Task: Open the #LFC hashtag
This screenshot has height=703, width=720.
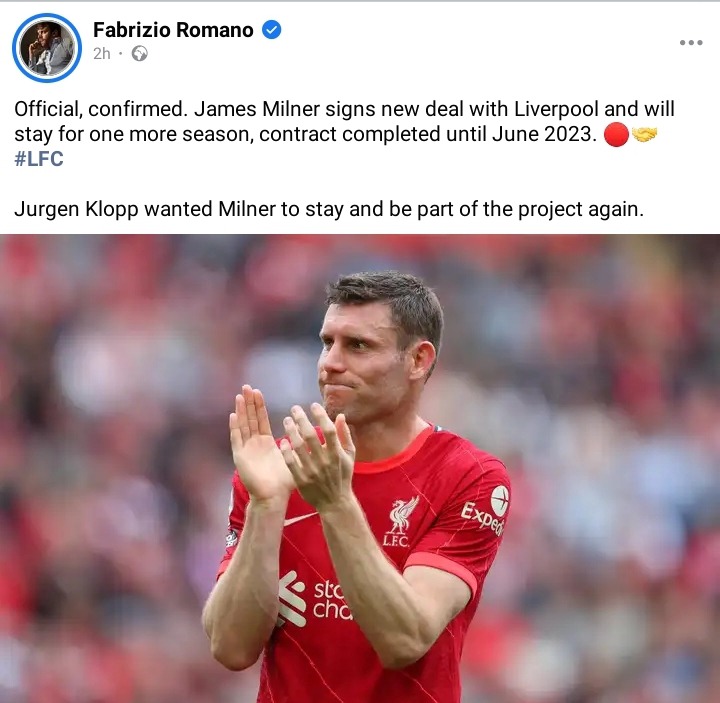Action: pos(39,159)
